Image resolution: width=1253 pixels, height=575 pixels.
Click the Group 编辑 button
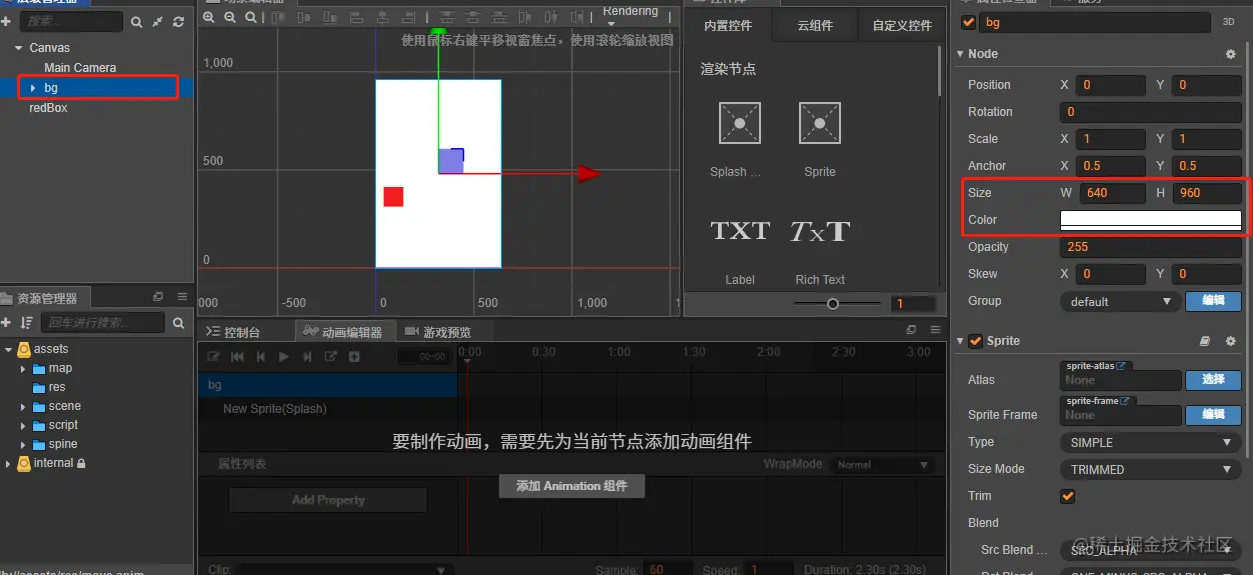1213,301
